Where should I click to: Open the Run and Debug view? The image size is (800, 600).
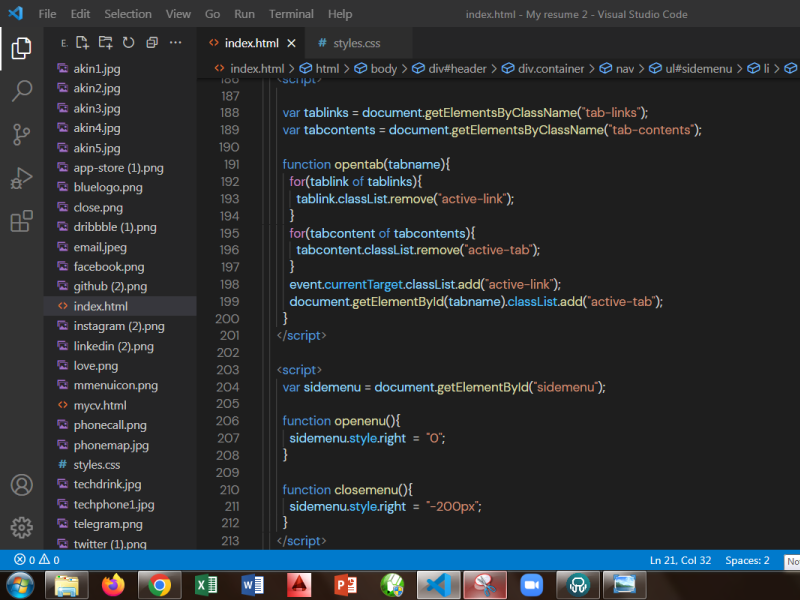tap(21, 178)
